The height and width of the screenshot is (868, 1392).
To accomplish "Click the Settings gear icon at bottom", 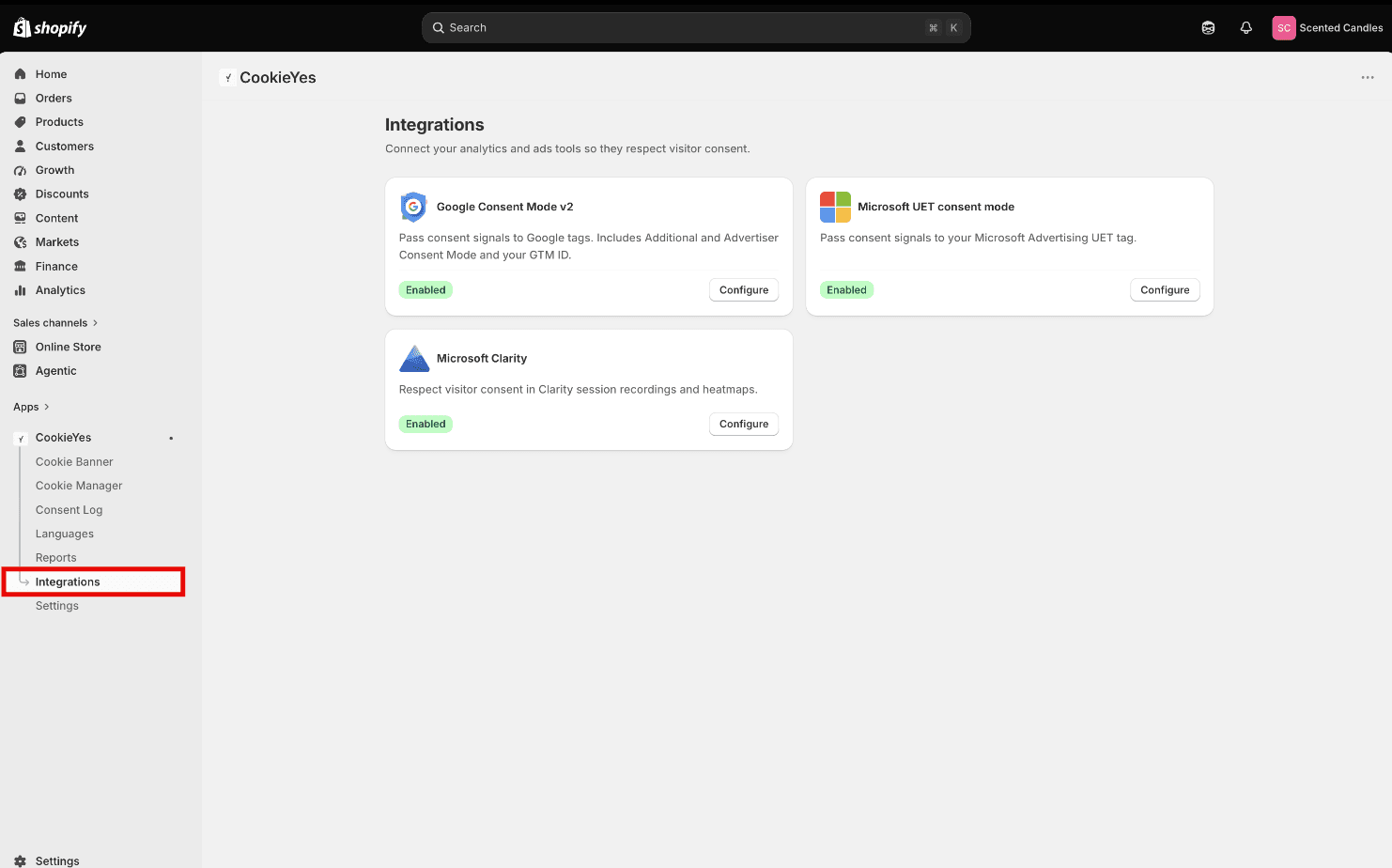I will tap(20, 861).
